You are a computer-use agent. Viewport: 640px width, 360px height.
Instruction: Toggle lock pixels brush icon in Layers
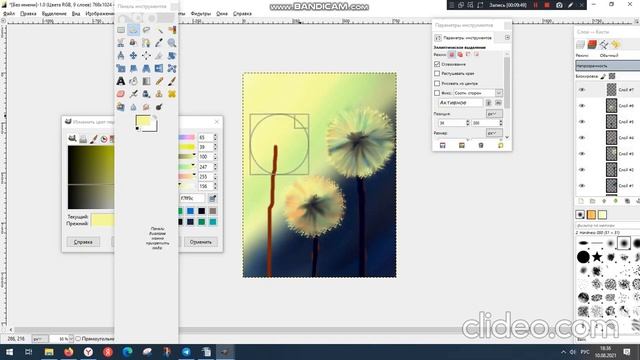(x=603, y=76)
